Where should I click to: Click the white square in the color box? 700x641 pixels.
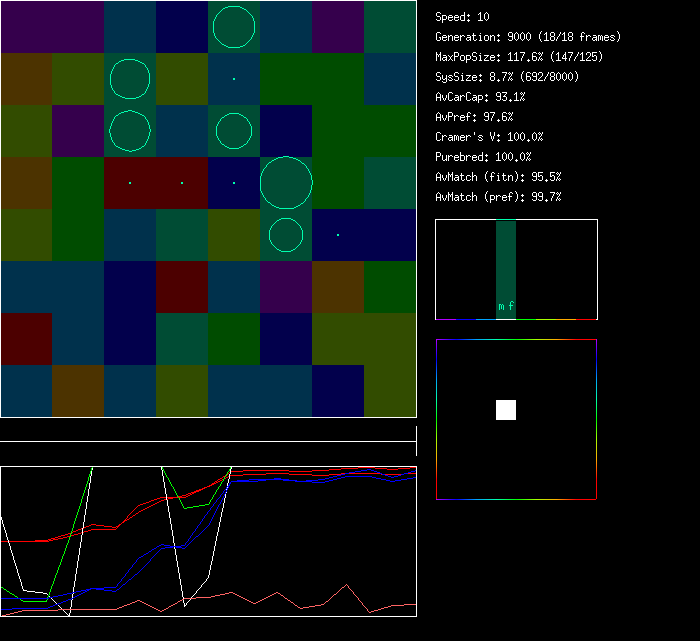coord(506,410)
